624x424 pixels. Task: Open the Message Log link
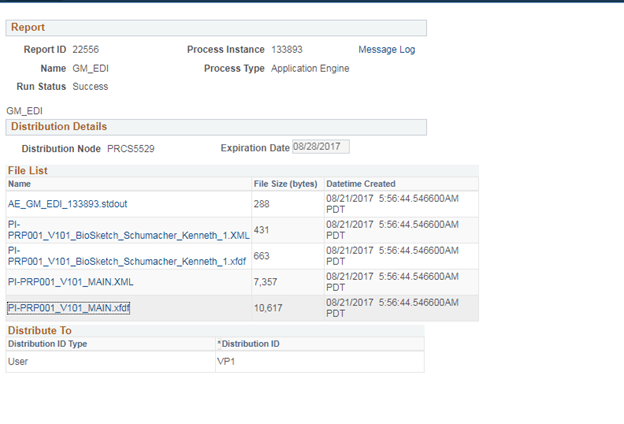point(386,50)
